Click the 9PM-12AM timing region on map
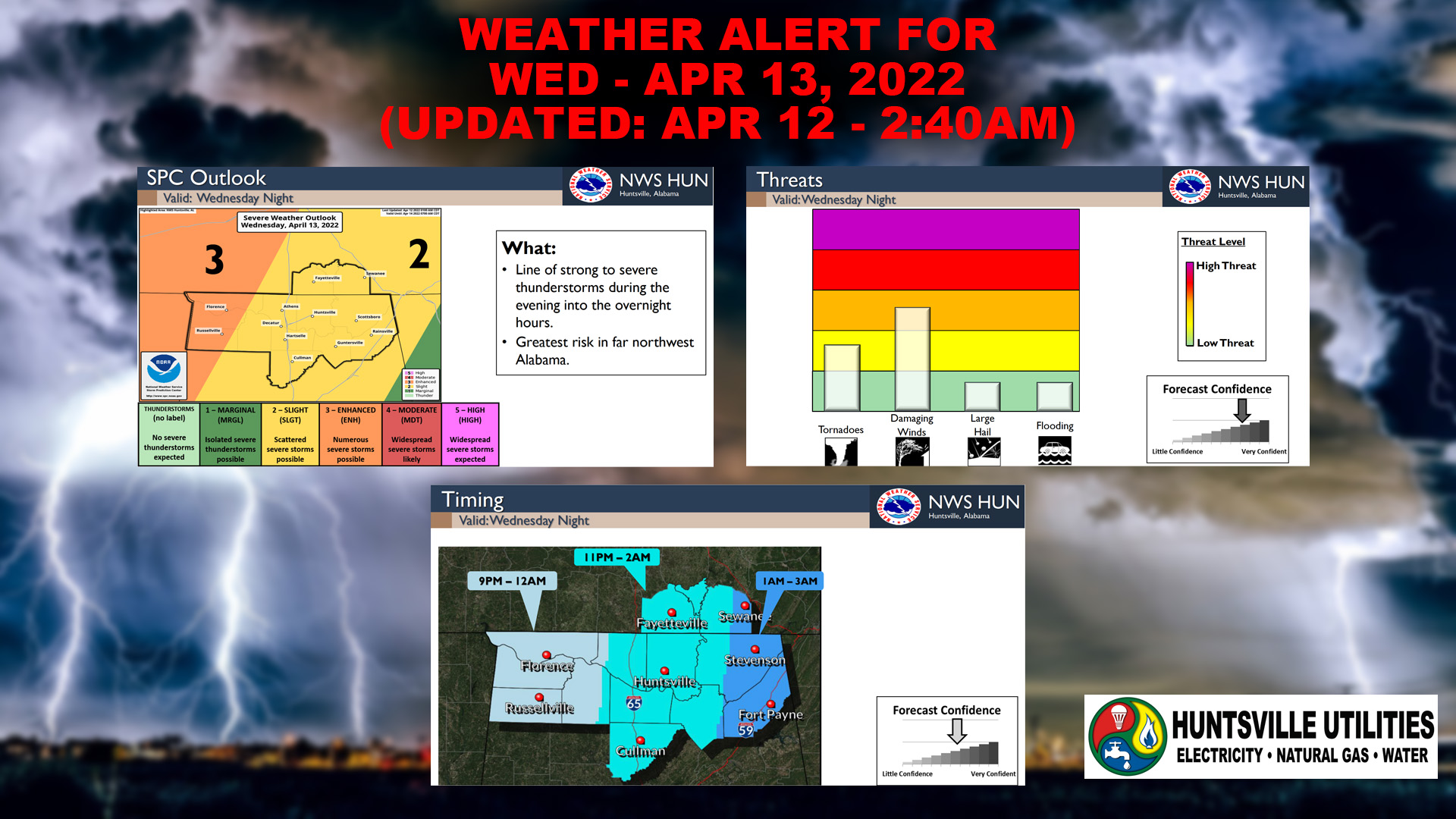1456x819 pixels. click(x=530, y=680)
